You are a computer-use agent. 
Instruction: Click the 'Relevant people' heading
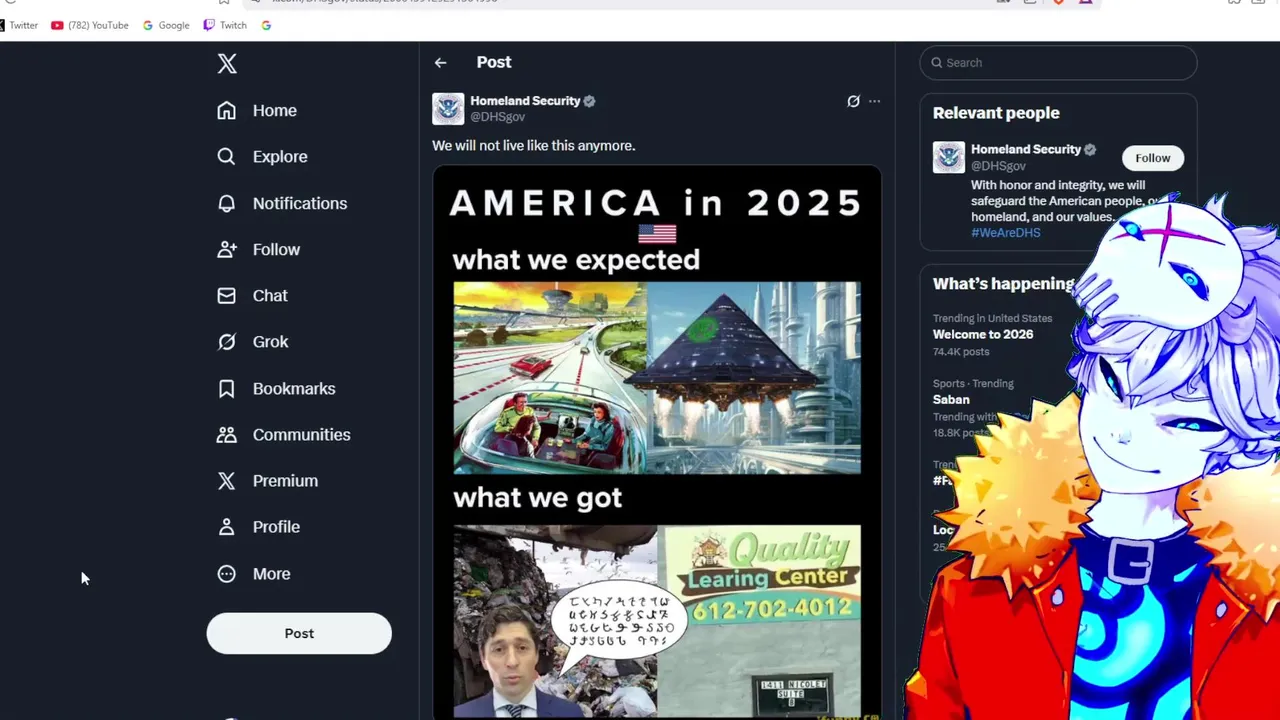[996, 113]
